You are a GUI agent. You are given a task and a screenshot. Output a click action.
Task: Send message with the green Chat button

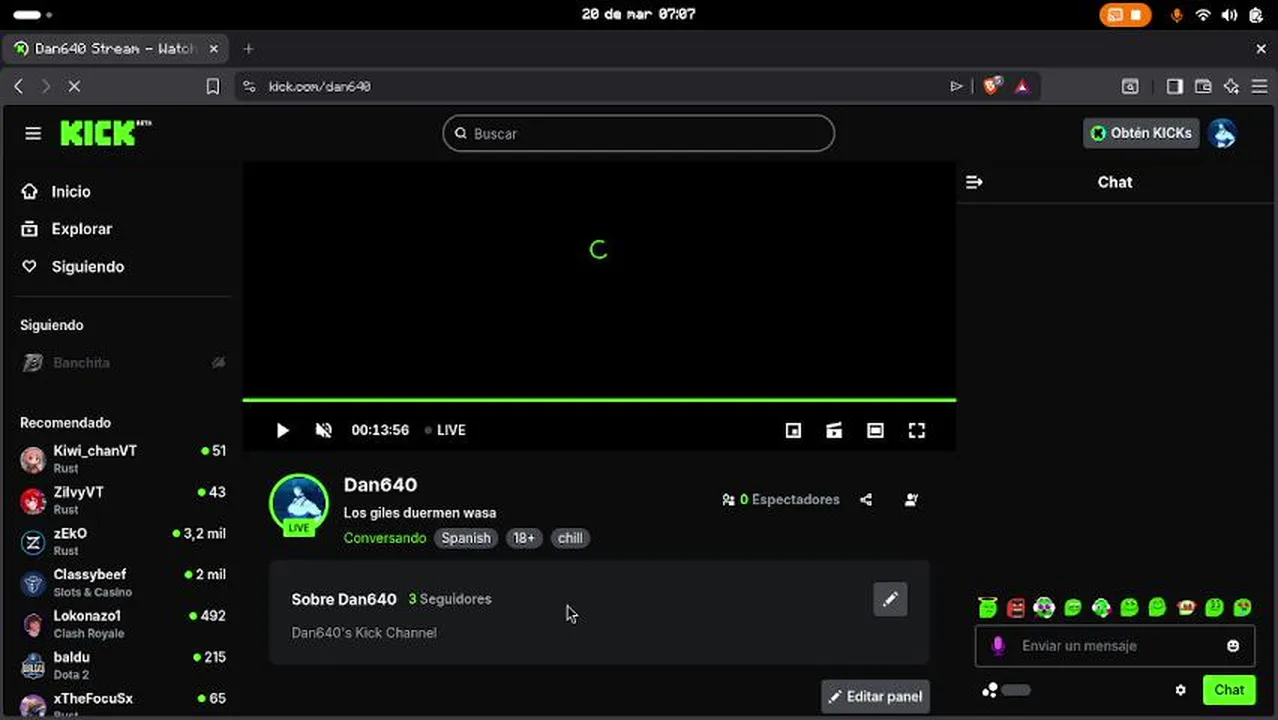coord(1229,690)
